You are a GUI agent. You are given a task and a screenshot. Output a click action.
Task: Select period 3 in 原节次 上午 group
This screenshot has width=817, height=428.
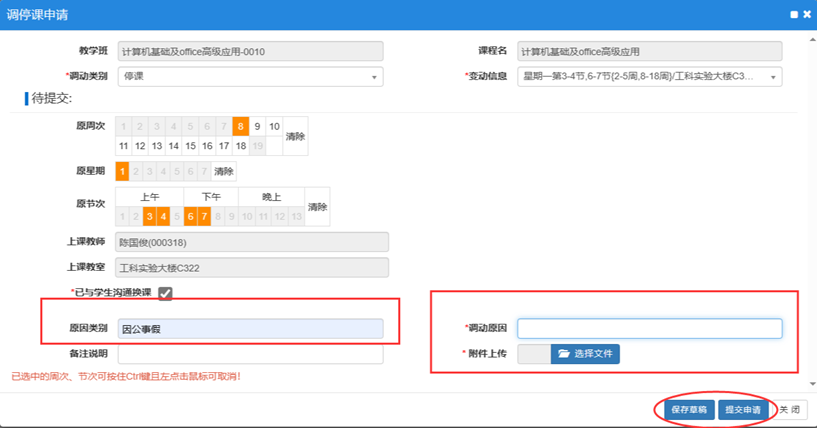(x=149, y=216)
